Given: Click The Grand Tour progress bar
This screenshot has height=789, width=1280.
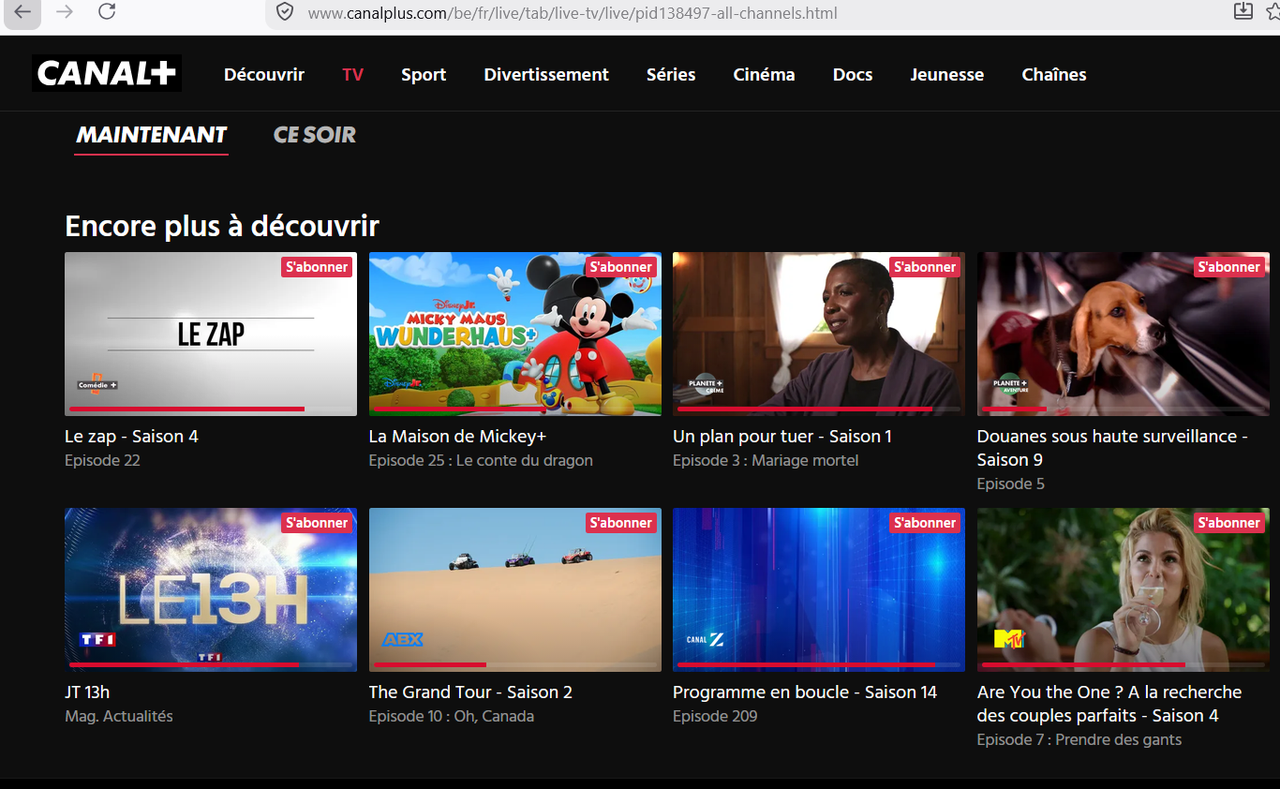Looking at the screenshot, I should 515,665.
